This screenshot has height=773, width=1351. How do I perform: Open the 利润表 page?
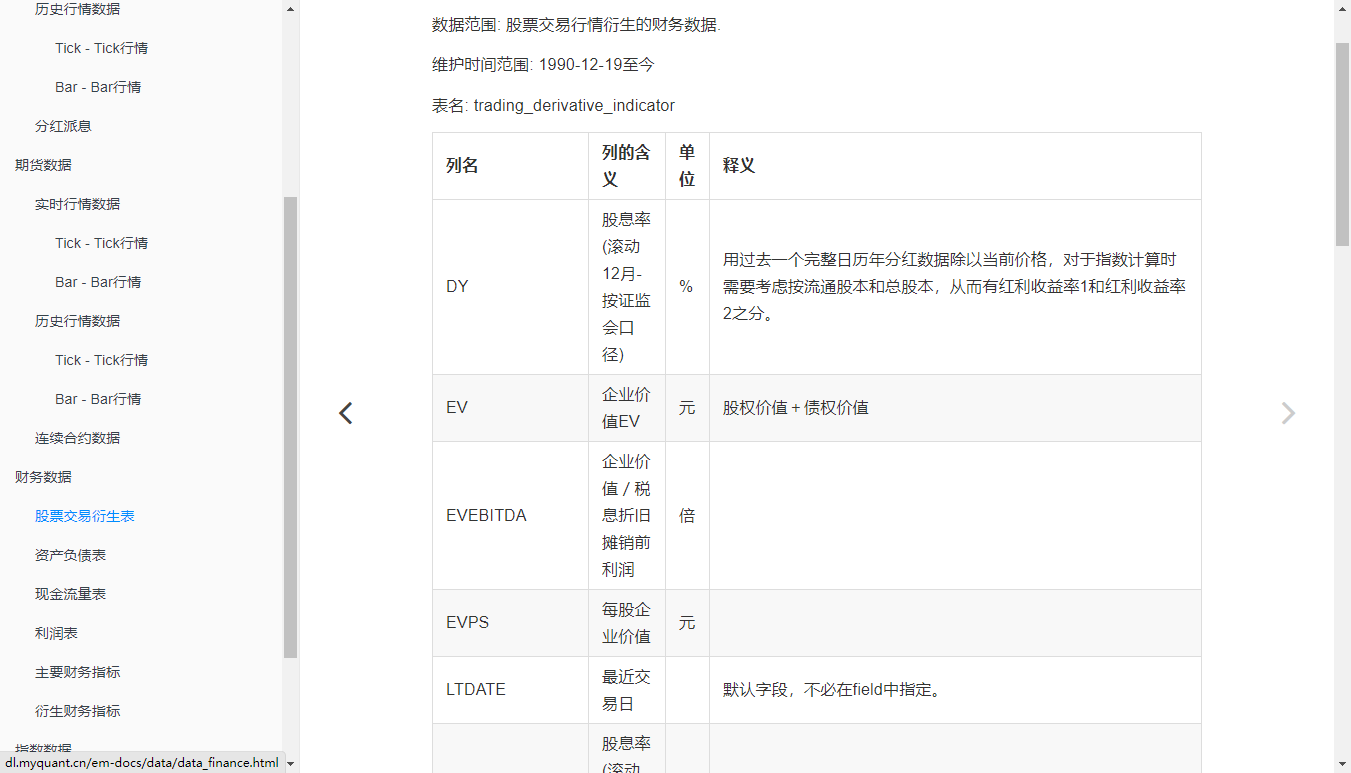pos(56,633)
